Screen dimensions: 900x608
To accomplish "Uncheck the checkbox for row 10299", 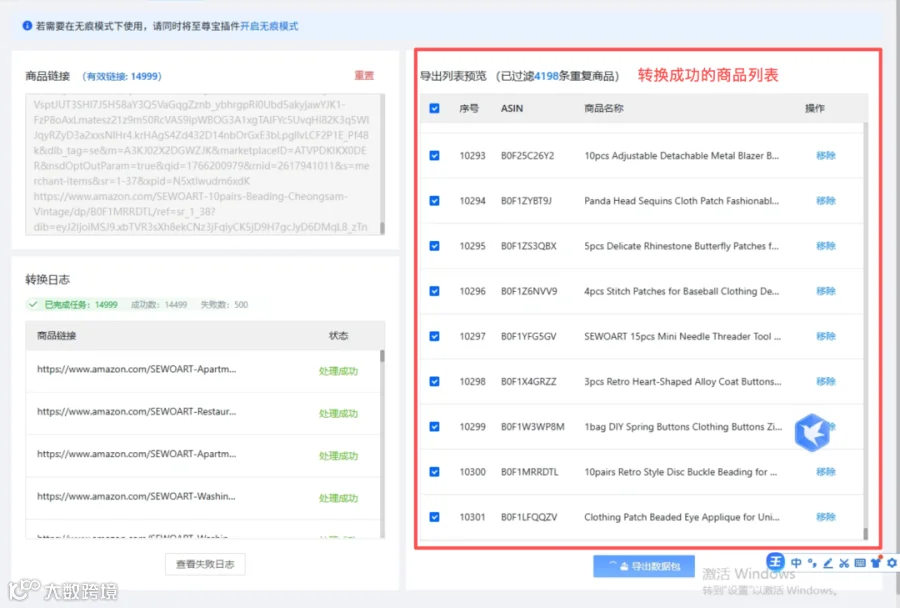I will [x=435, y=427].
